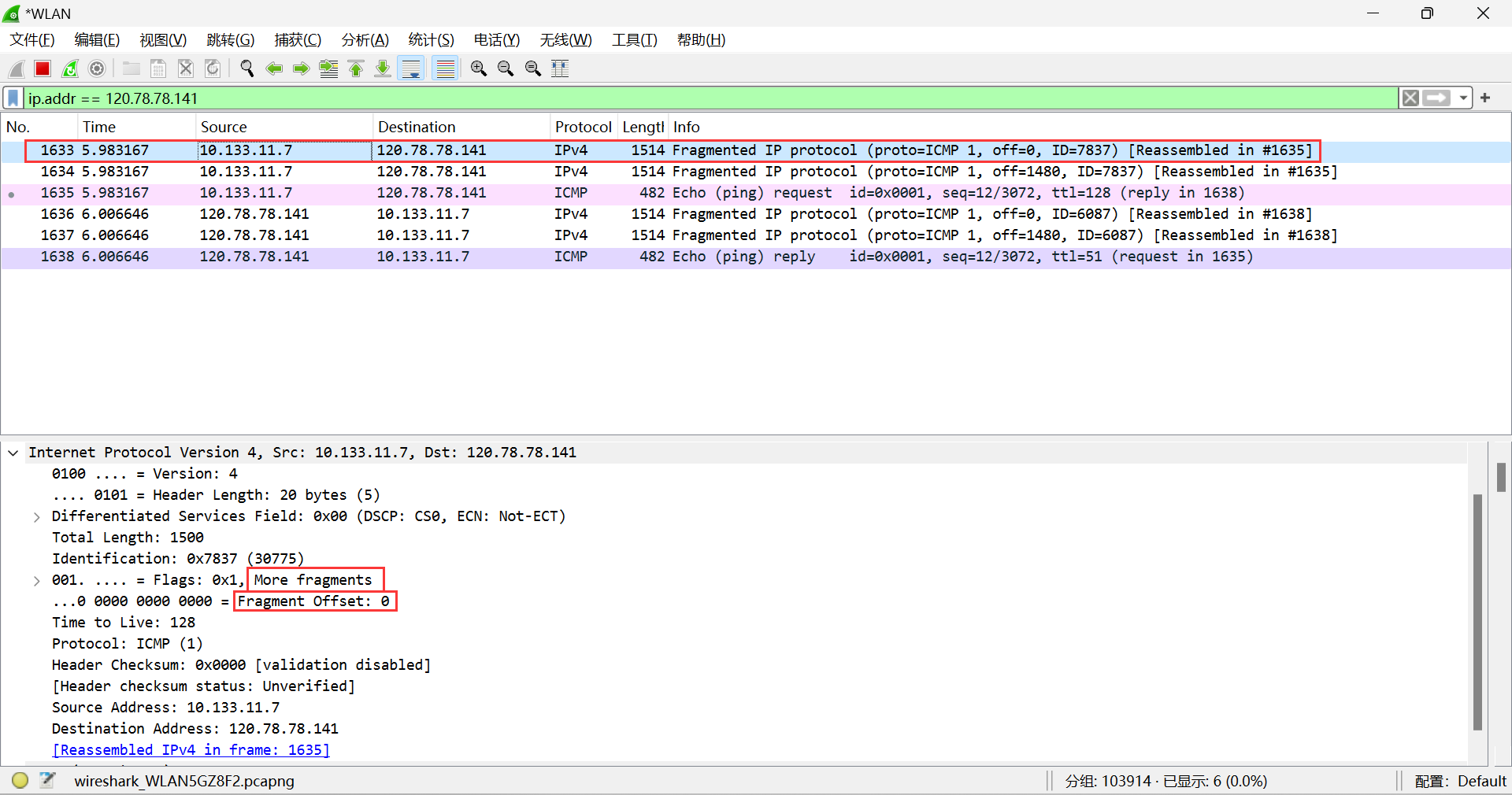Screen dimensions: 1512x795
Task: Jump to last packet icon
Action: click(x=383, y=68)
